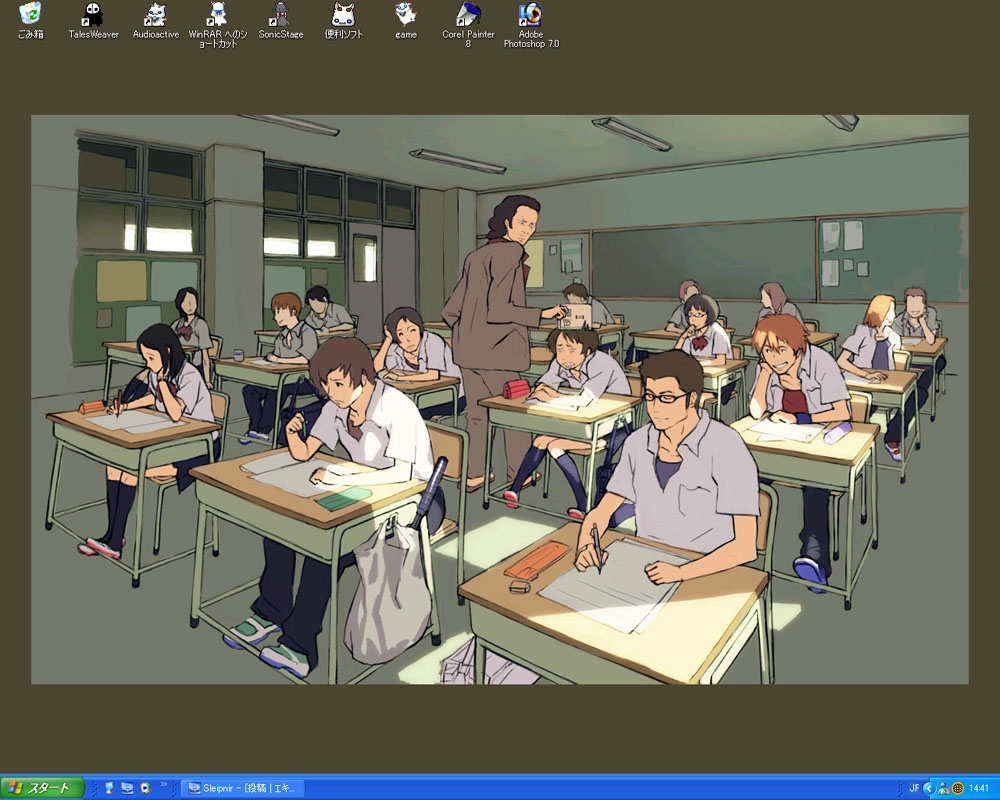Open the SonicStage desktop shortcut
1000x800 pixels.
click(281, 20)
